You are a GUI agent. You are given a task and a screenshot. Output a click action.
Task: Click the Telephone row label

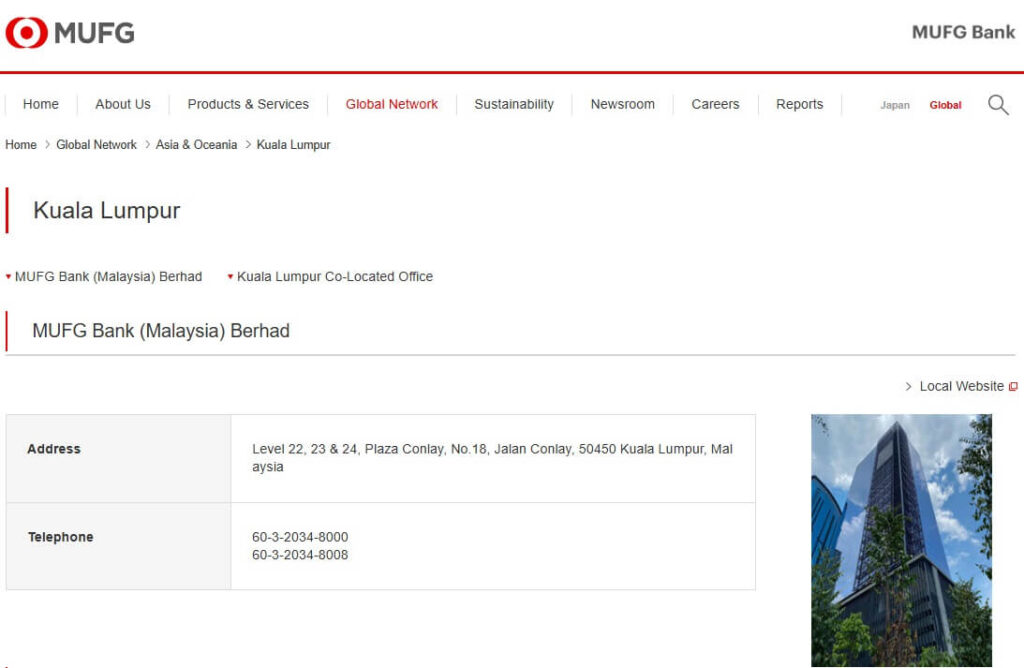[60, 537]
